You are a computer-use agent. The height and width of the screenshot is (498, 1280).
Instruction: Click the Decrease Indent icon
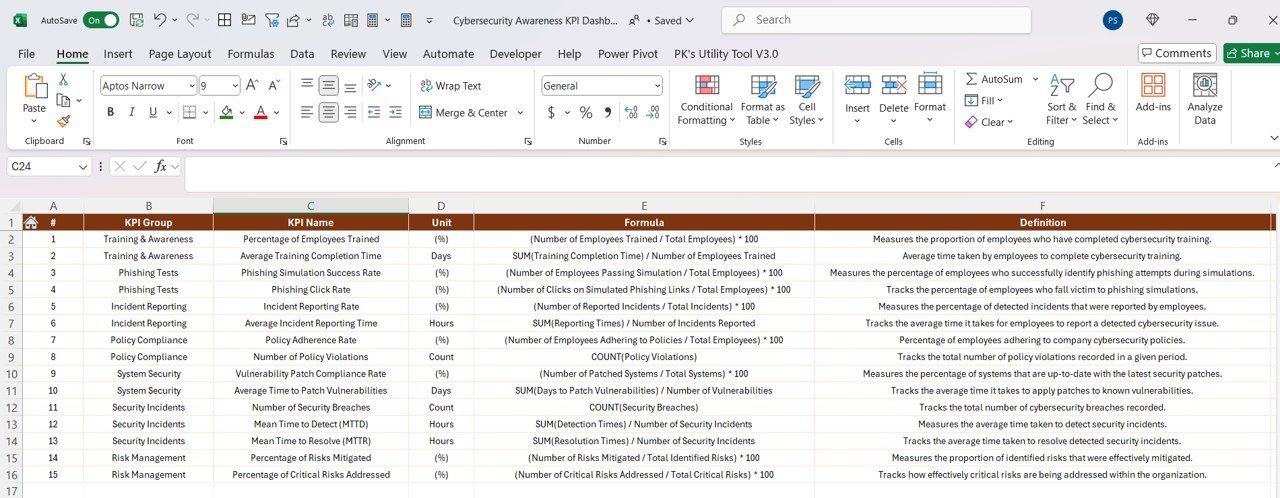[x=374, y=112]
